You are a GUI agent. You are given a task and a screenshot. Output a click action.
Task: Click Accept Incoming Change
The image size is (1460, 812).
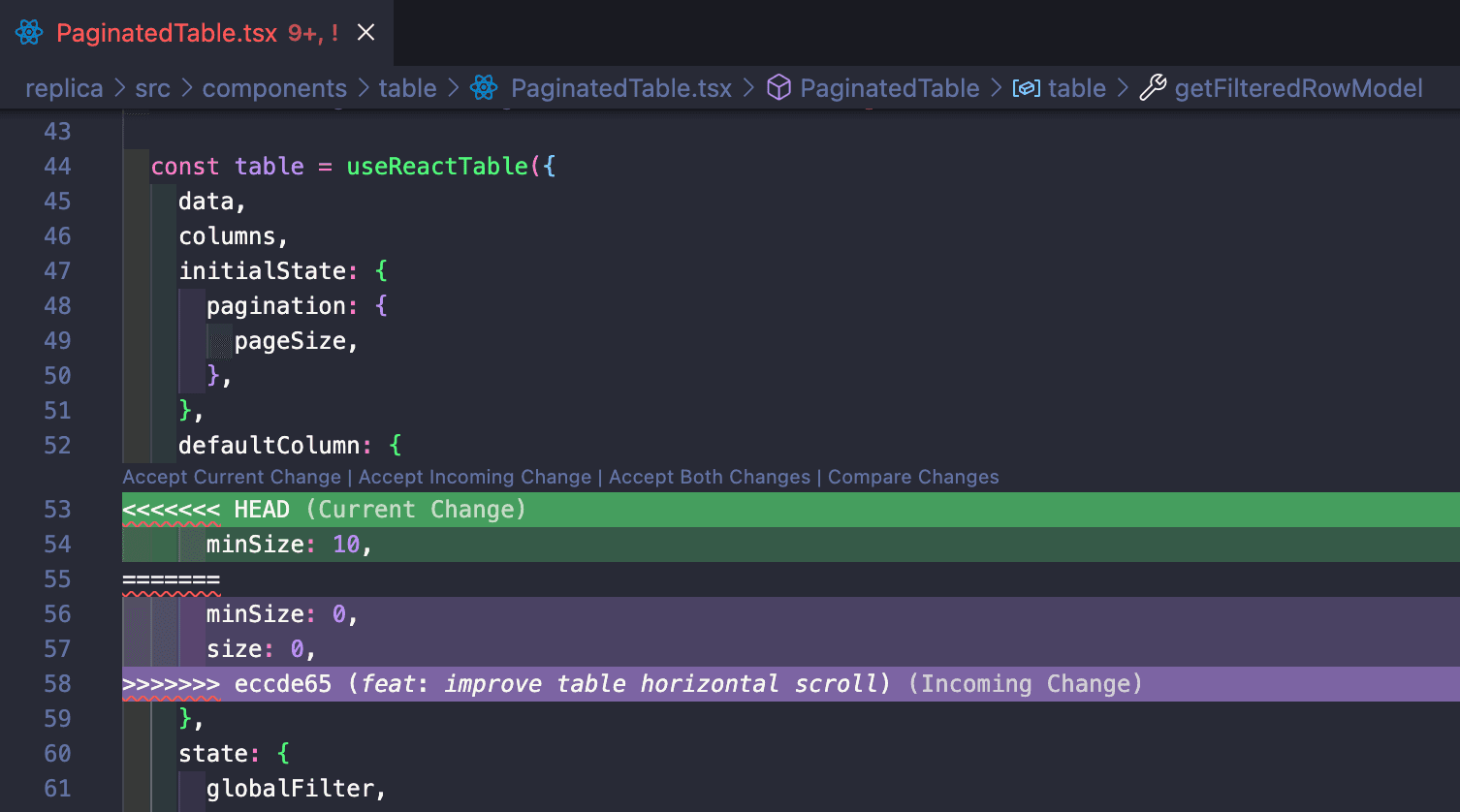pos(474,477)
